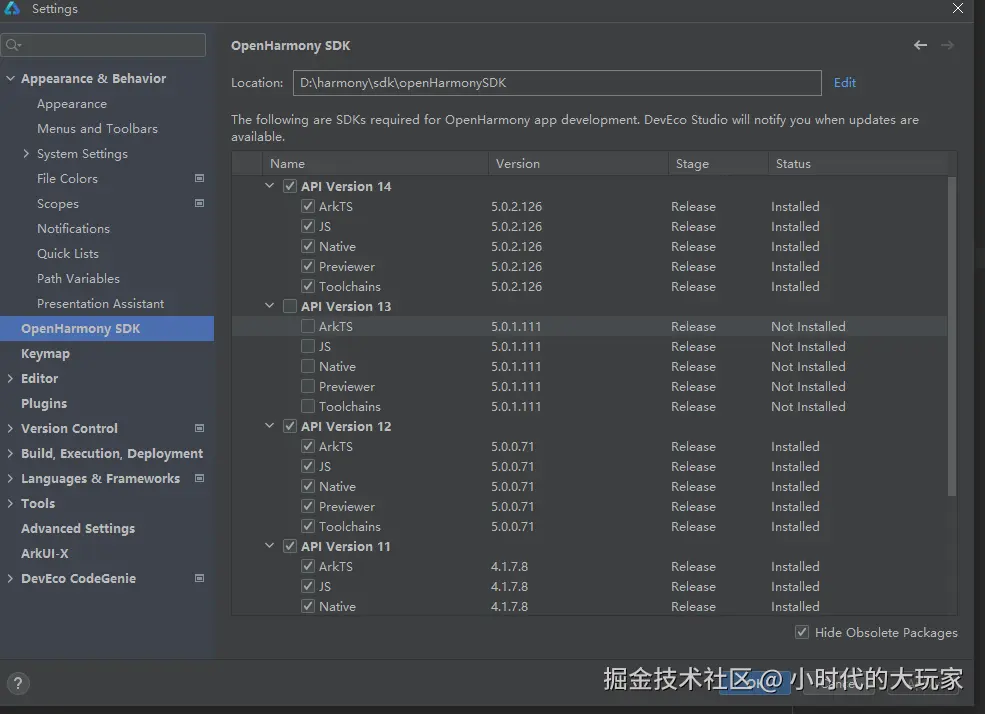Select OpenHarmony SDK settings item
985x714 pixels.
pyautogui.click(x=107, y=328)
